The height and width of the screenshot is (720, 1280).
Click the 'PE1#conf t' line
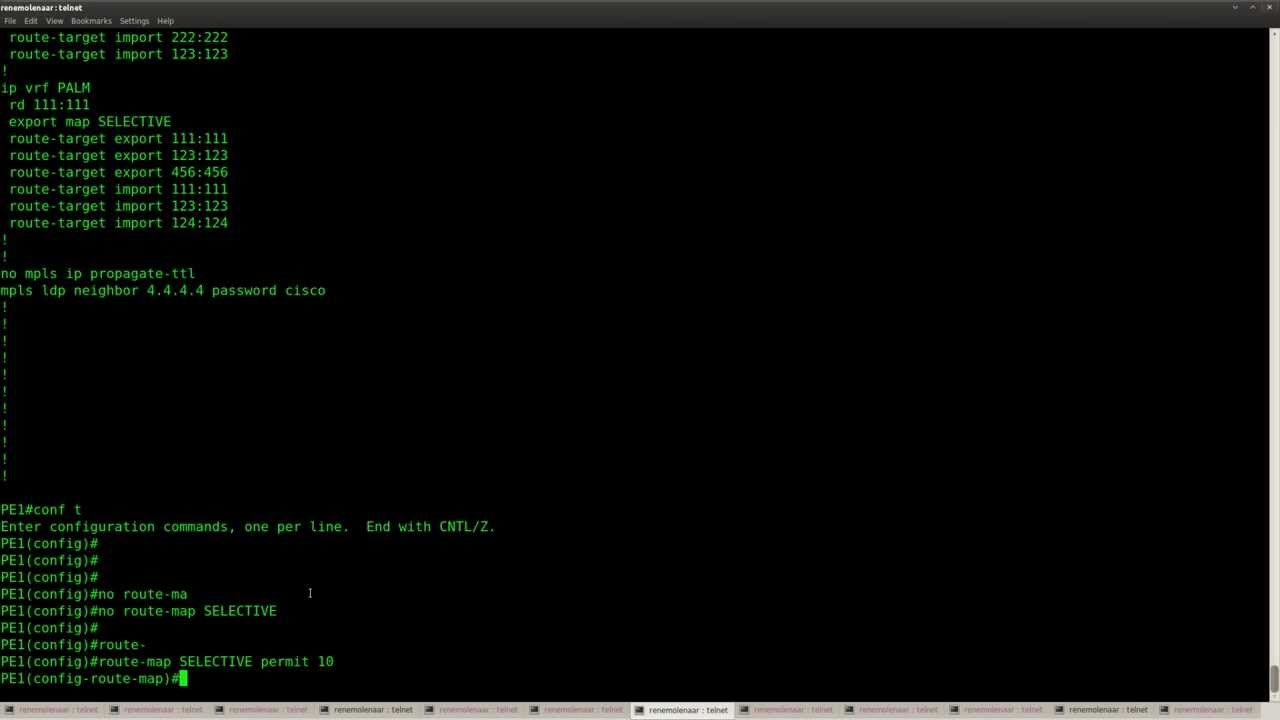coord(41,510)
